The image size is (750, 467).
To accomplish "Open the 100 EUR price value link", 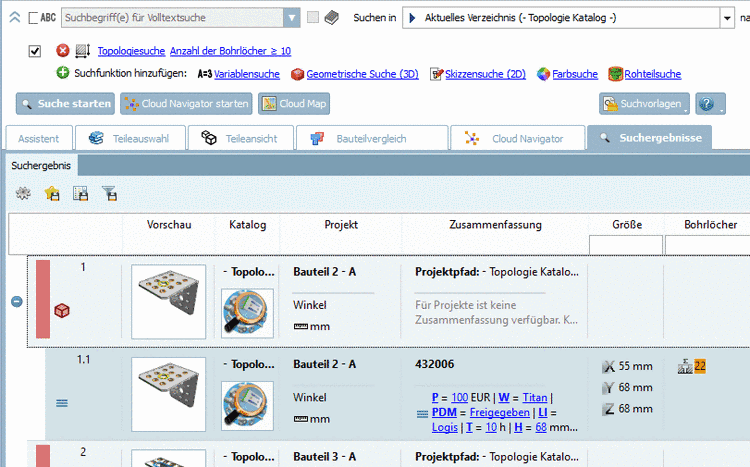I will (459, 398).
